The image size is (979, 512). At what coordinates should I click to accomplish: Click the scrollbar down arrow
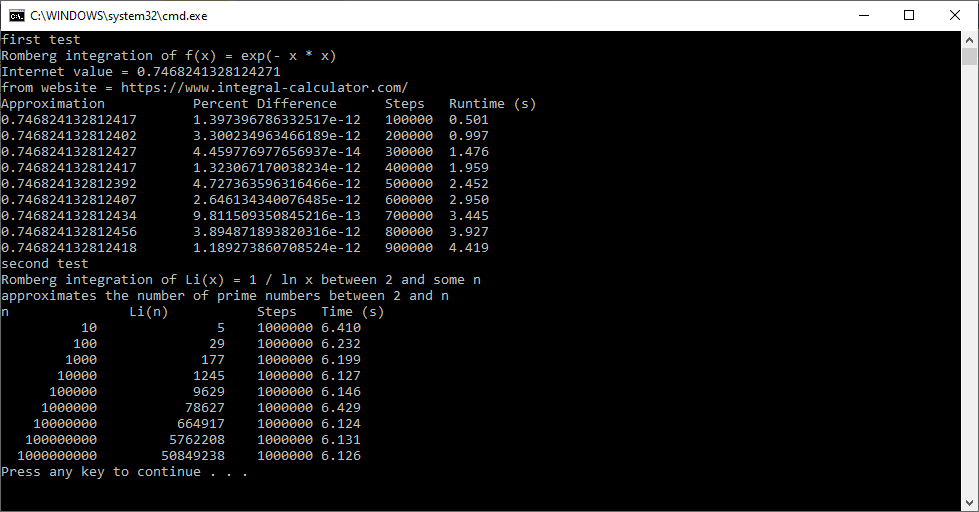point(969,502)
